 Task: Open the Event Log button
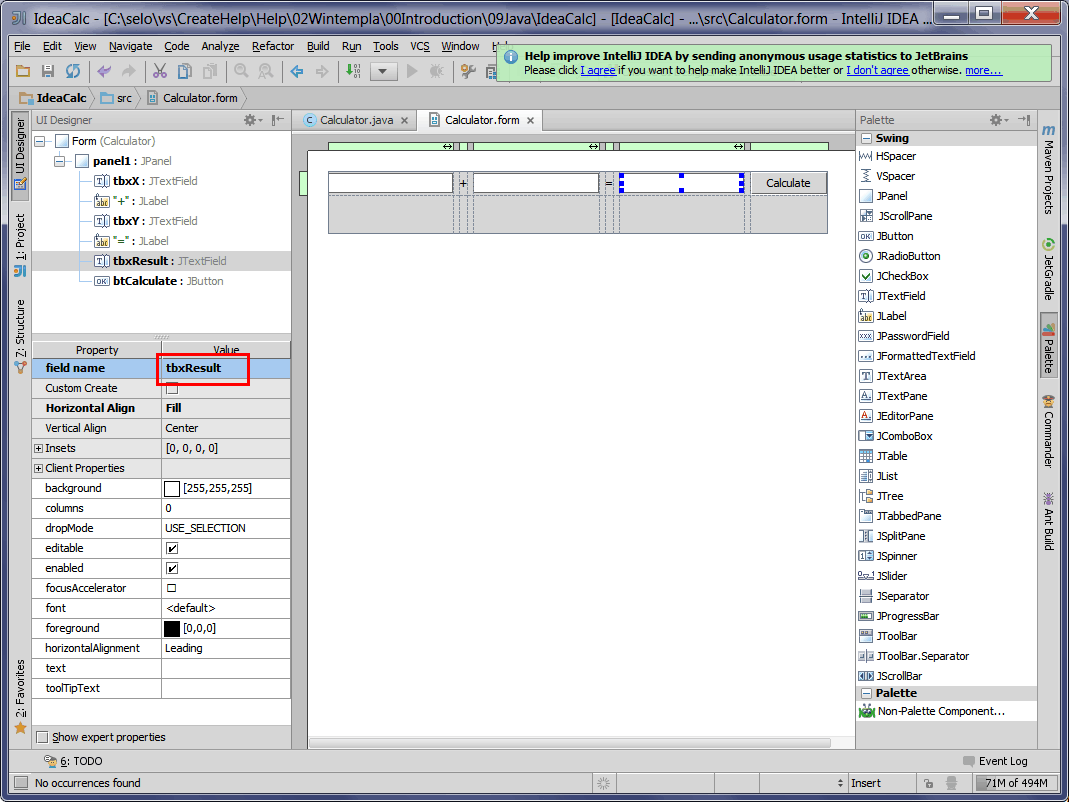click(x=995, y=761)
